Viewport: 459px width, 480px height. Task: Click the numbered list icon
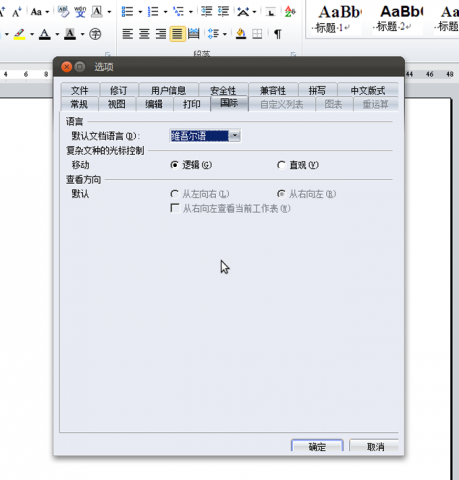pos(153,12)
